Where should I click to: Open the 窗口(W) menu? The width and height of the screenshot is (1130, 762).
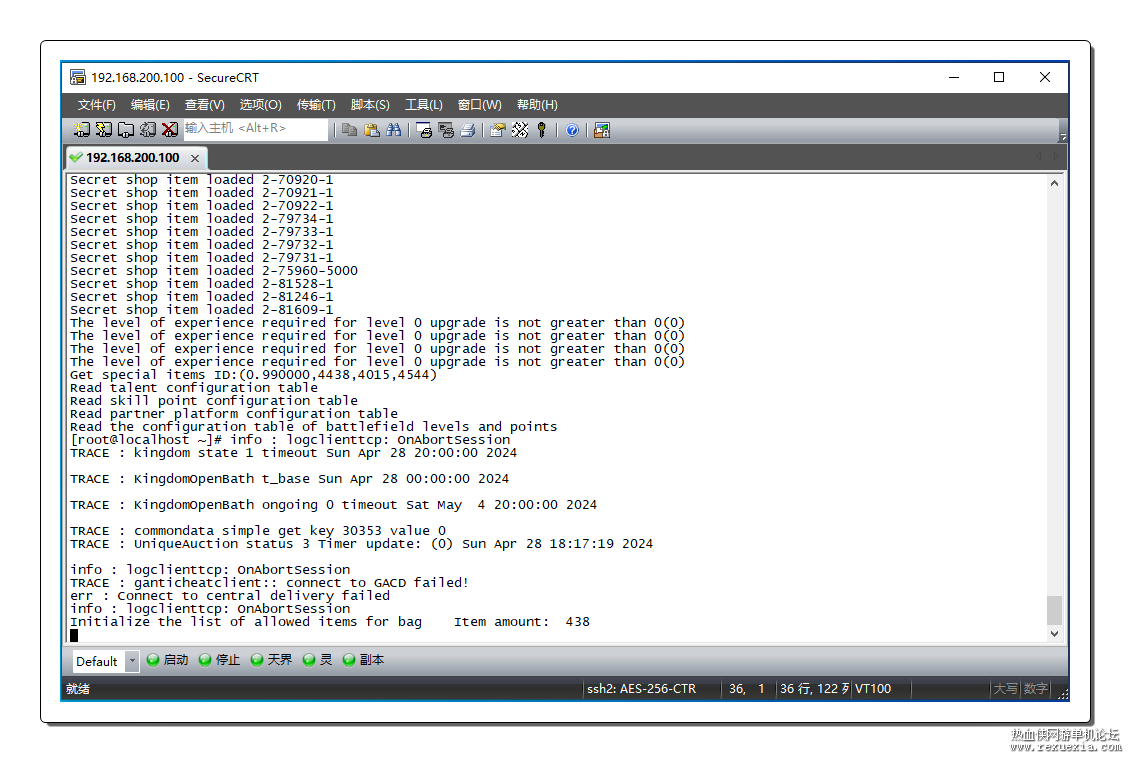pos(479,105)
